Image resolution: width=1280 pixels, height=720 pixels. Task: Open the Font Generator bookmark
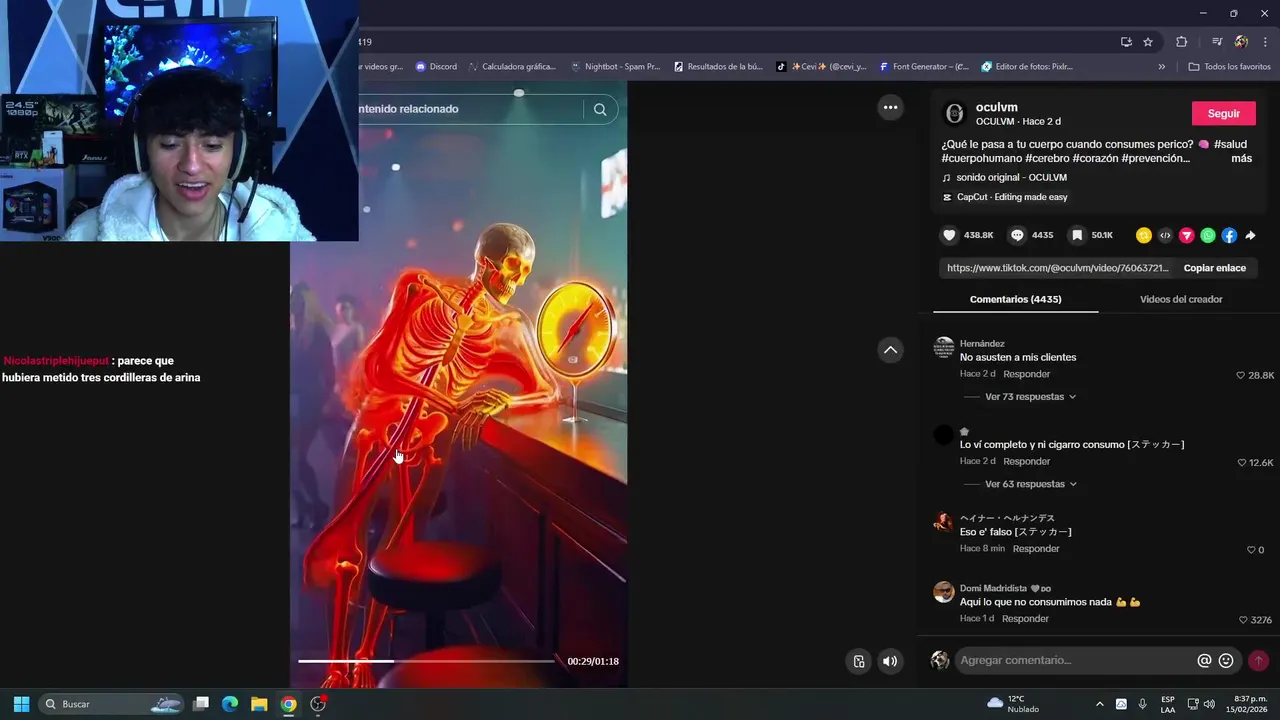click(x=924, y=67)
